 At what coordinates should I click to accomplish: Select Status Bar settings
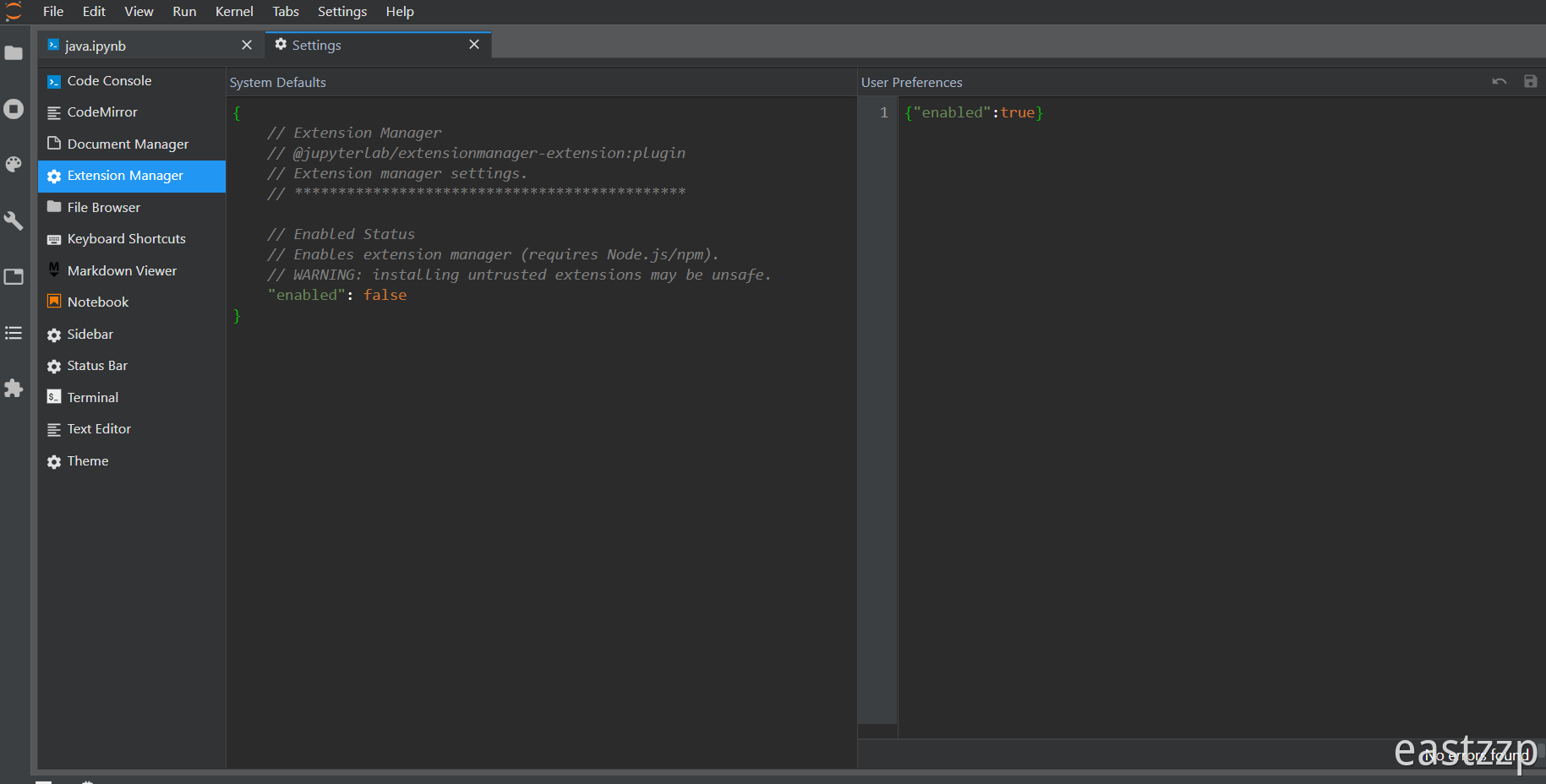[132, 366]
